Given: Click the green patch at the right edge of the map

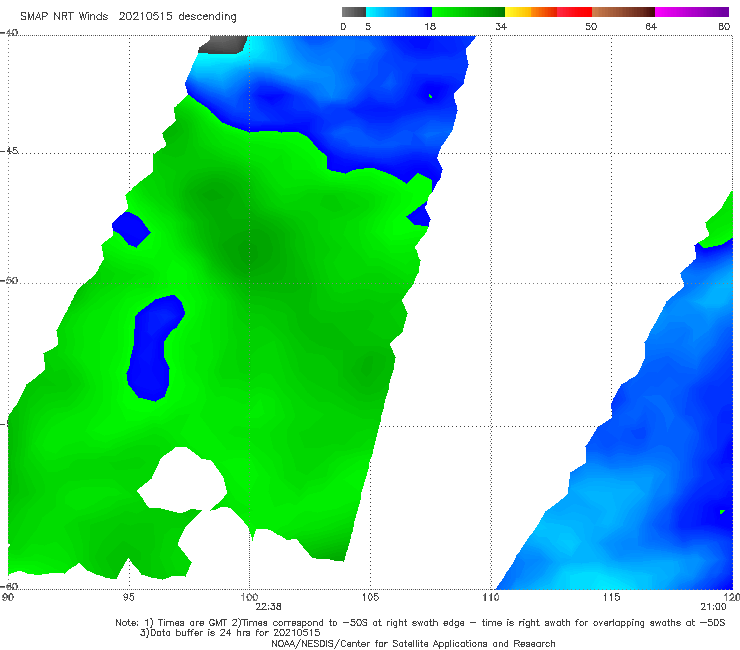Looking at the screenshot, I should [x=720, y=224].
